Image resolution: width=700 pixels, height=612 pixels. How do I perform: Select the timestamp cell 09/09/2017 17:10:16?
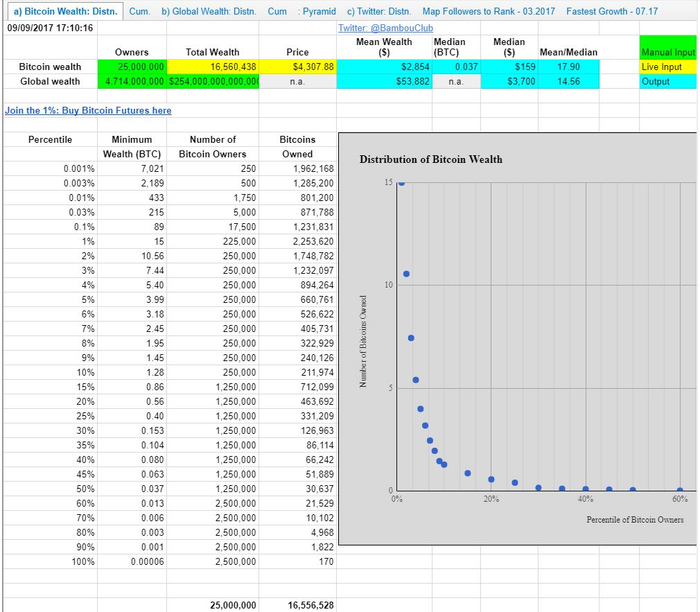(x=50, y=28)
